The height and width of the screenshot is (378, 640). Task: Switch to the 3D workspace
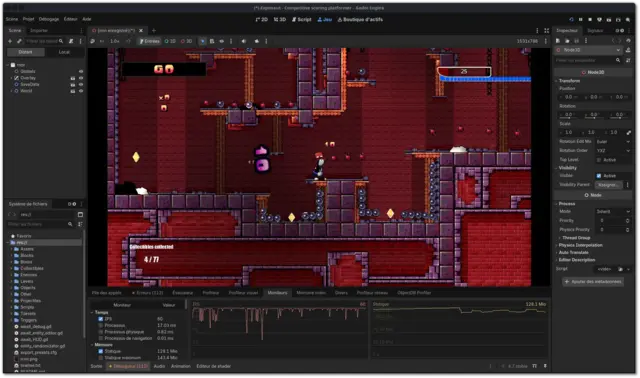tap(280, 19)
